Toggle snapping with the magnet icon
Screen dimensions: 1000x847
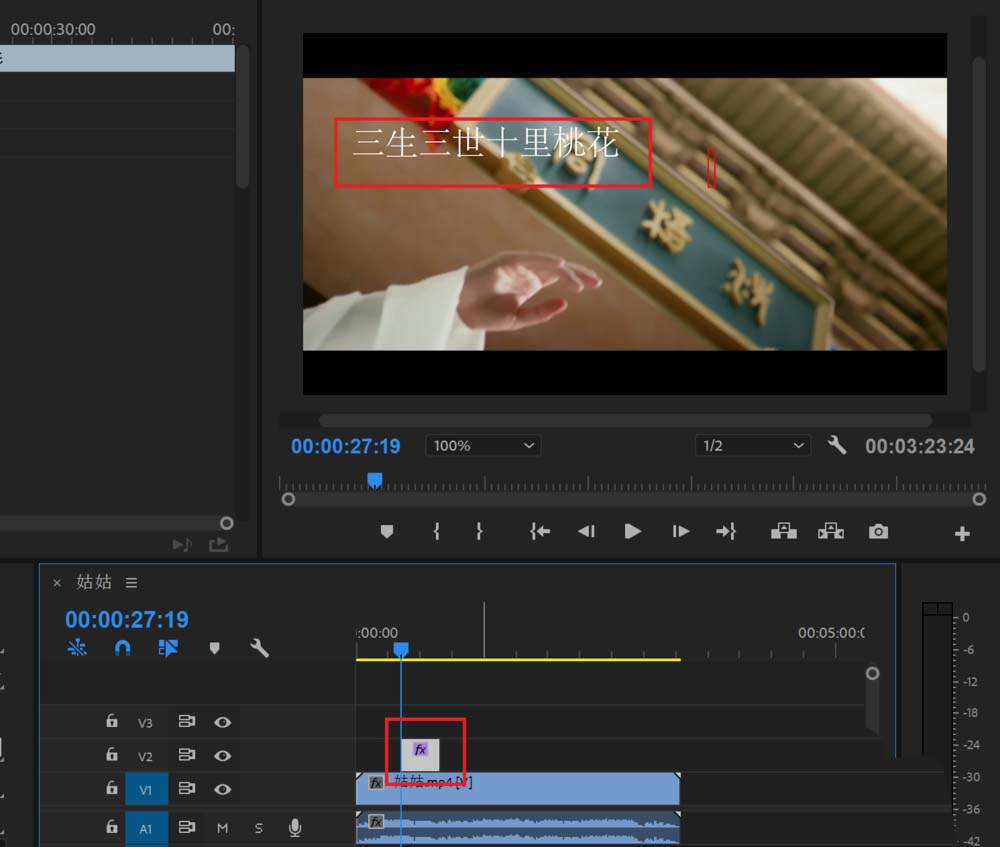[122, 648]
